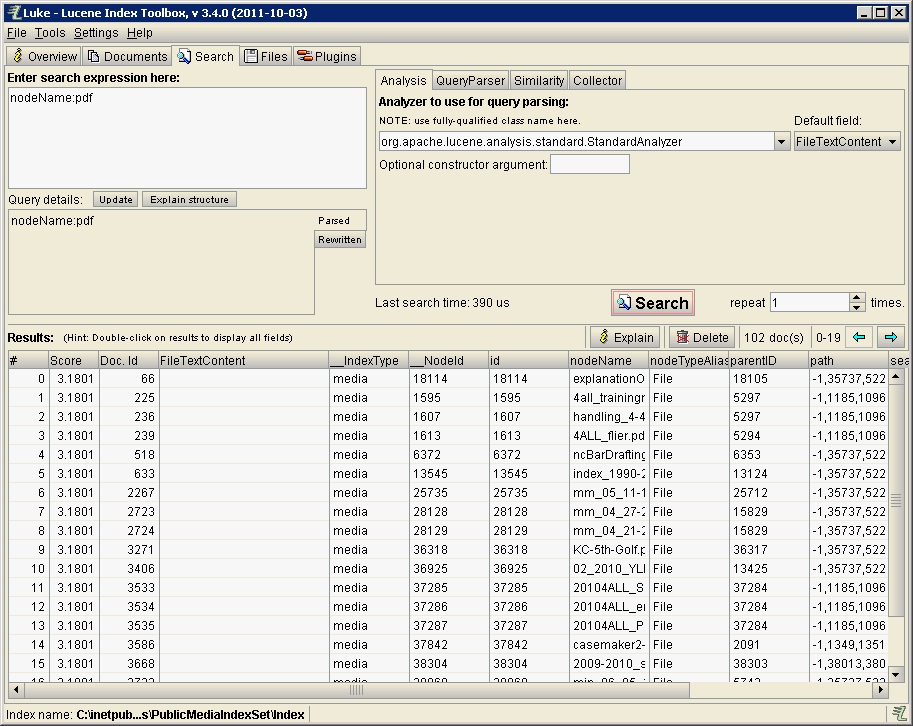Viewport: 913px width, 726px height.
Task: Click the Score column header
Action: pyautogui.click(x=73, y=360)
